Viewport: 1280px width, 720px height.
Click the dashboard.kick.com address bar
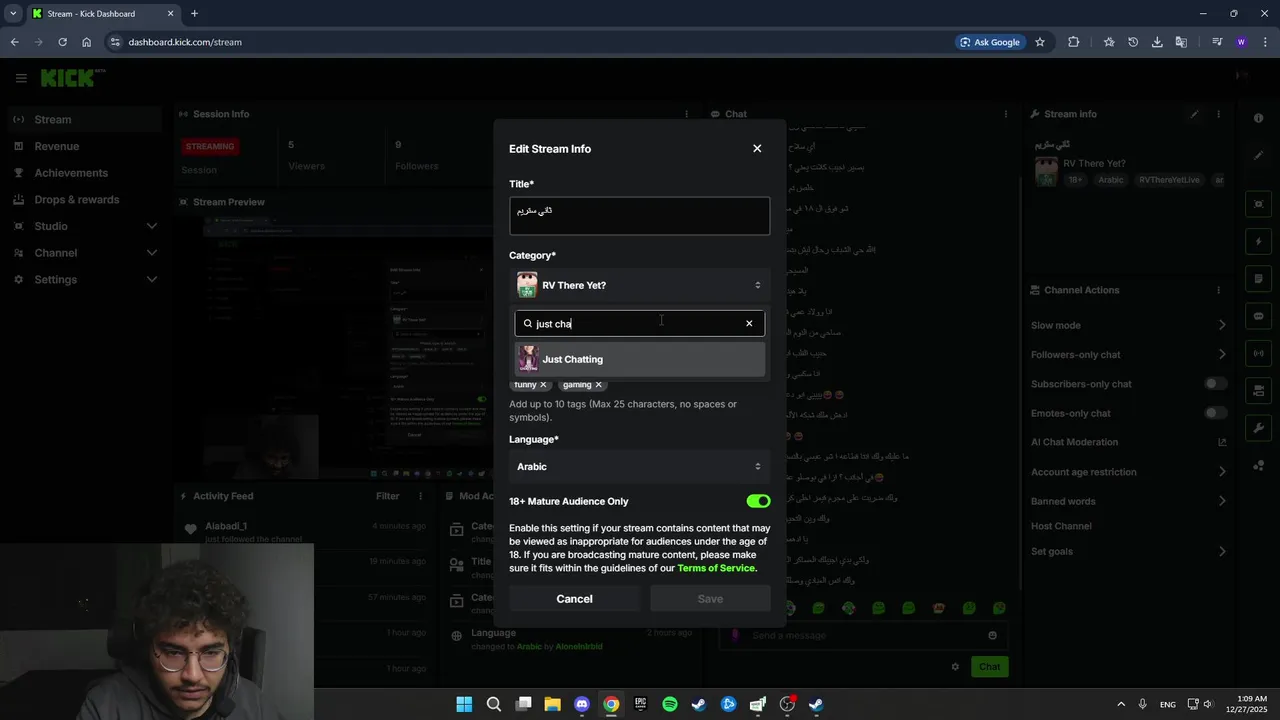528,42
